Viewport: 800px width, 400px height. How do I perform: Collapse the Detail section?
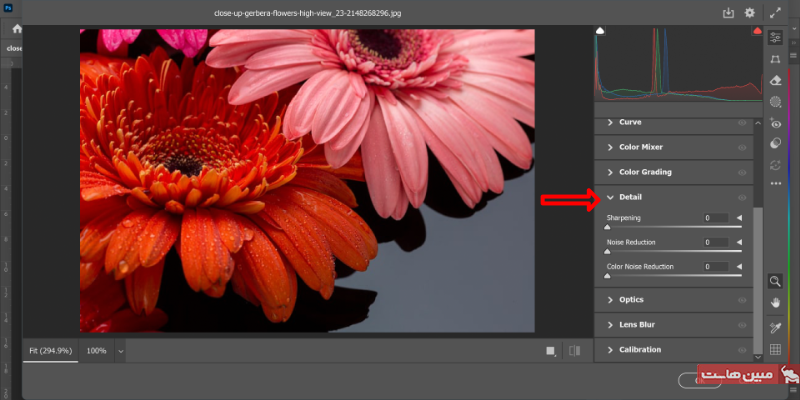coord(611,197)
